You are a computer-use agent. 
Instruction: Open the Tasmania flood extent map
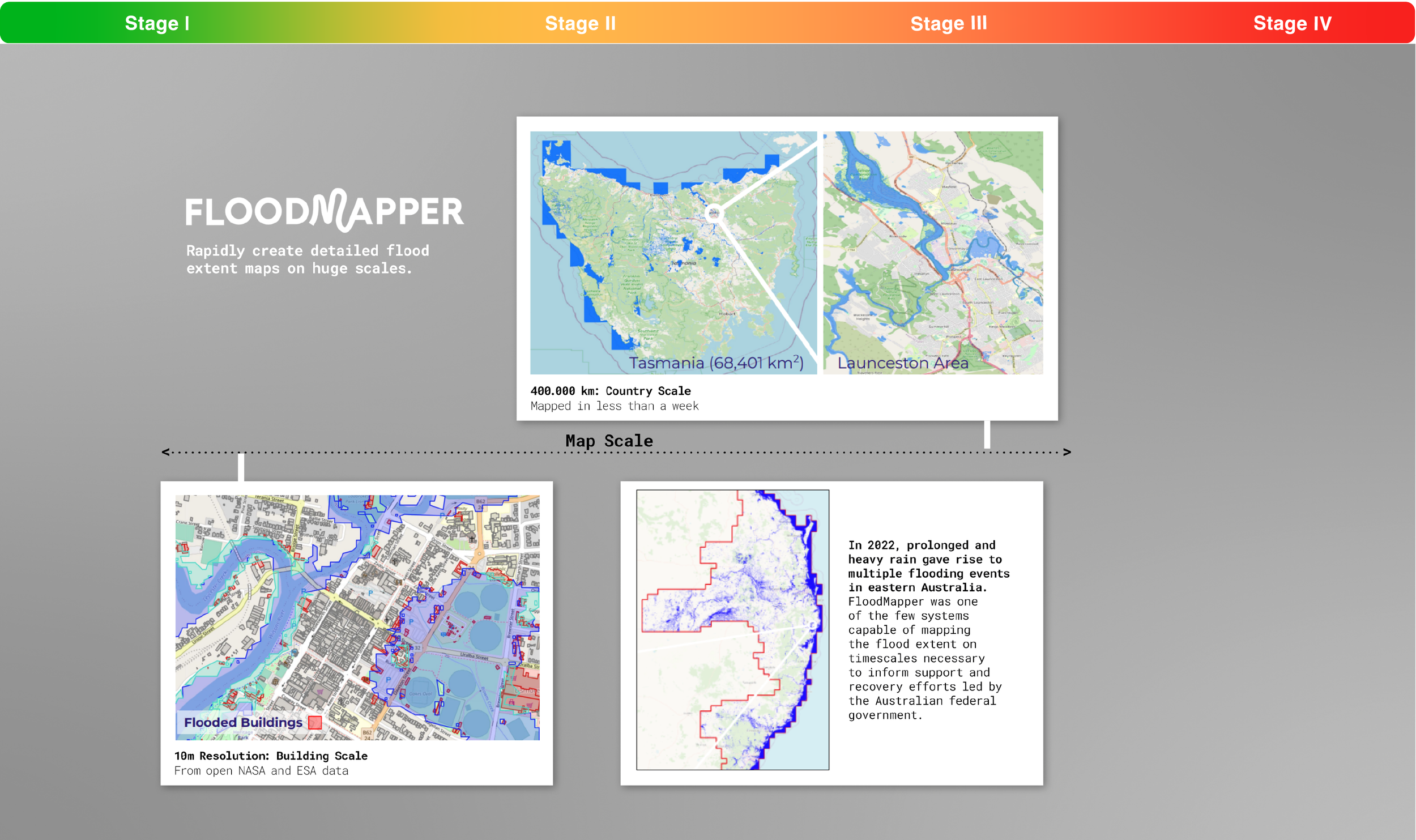coord(673,253)
